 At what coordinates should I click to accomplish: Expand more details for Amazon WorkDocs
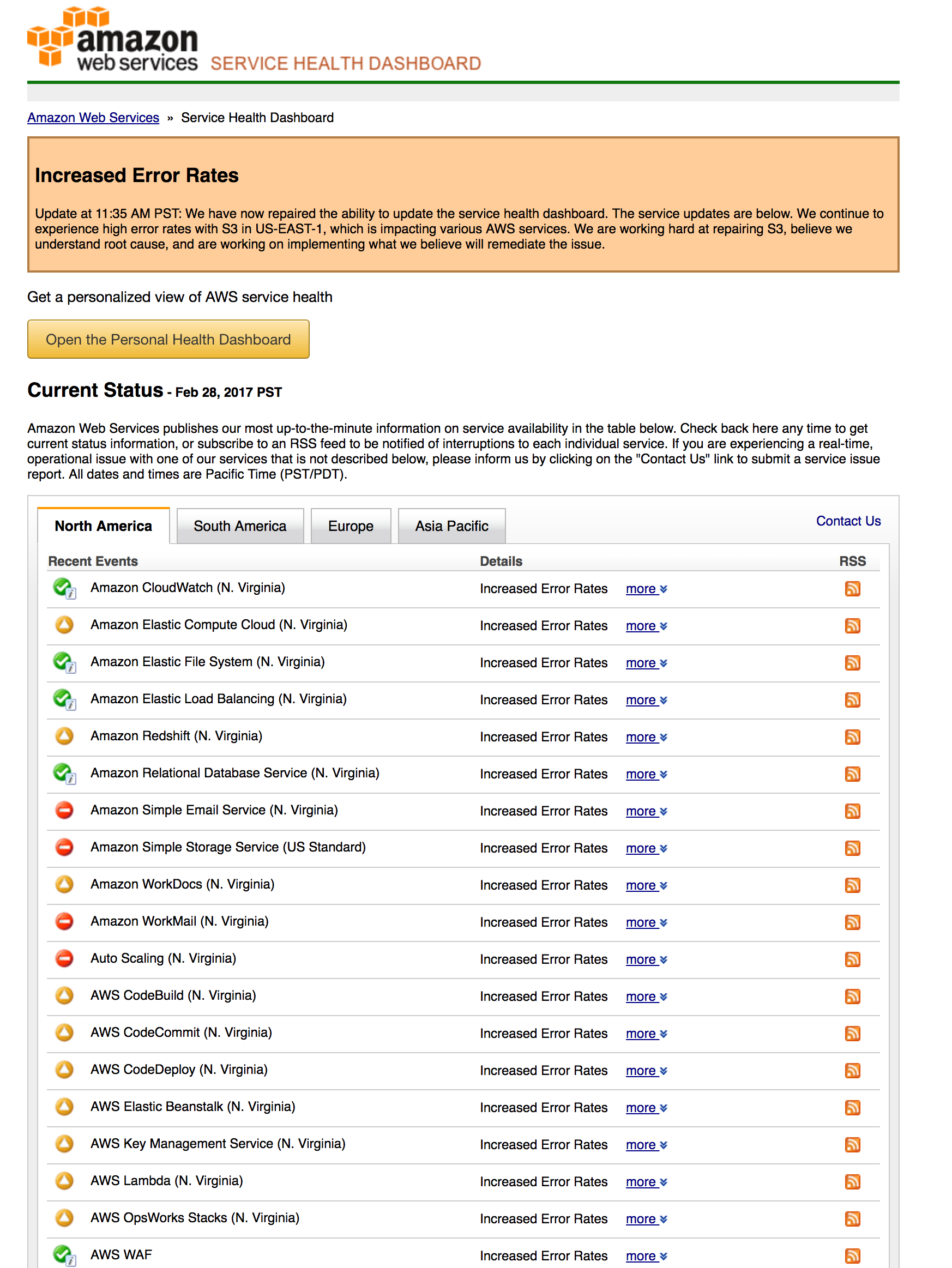646,885
